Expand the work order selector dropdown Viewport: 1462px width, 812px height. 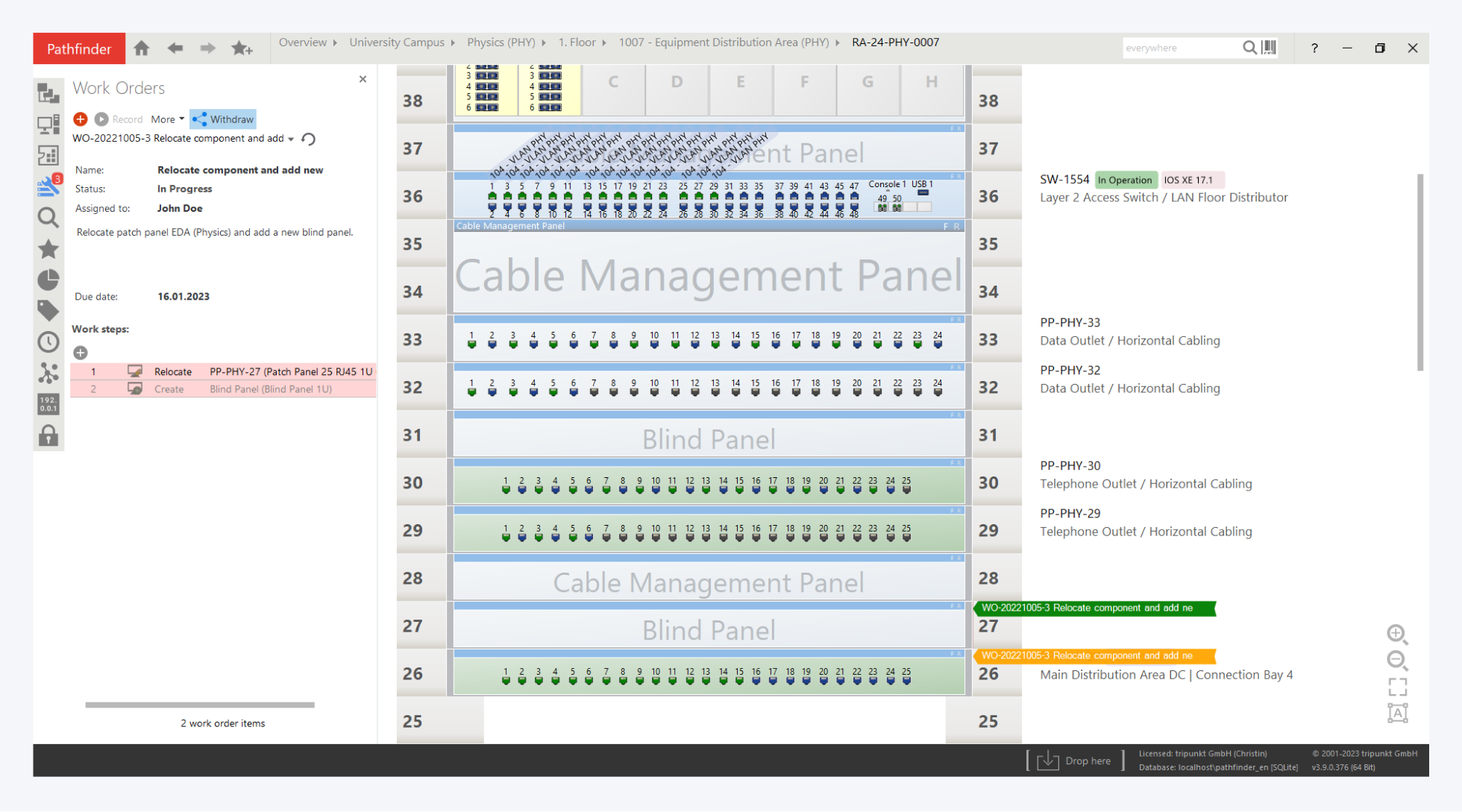click(x=291, y=139)
